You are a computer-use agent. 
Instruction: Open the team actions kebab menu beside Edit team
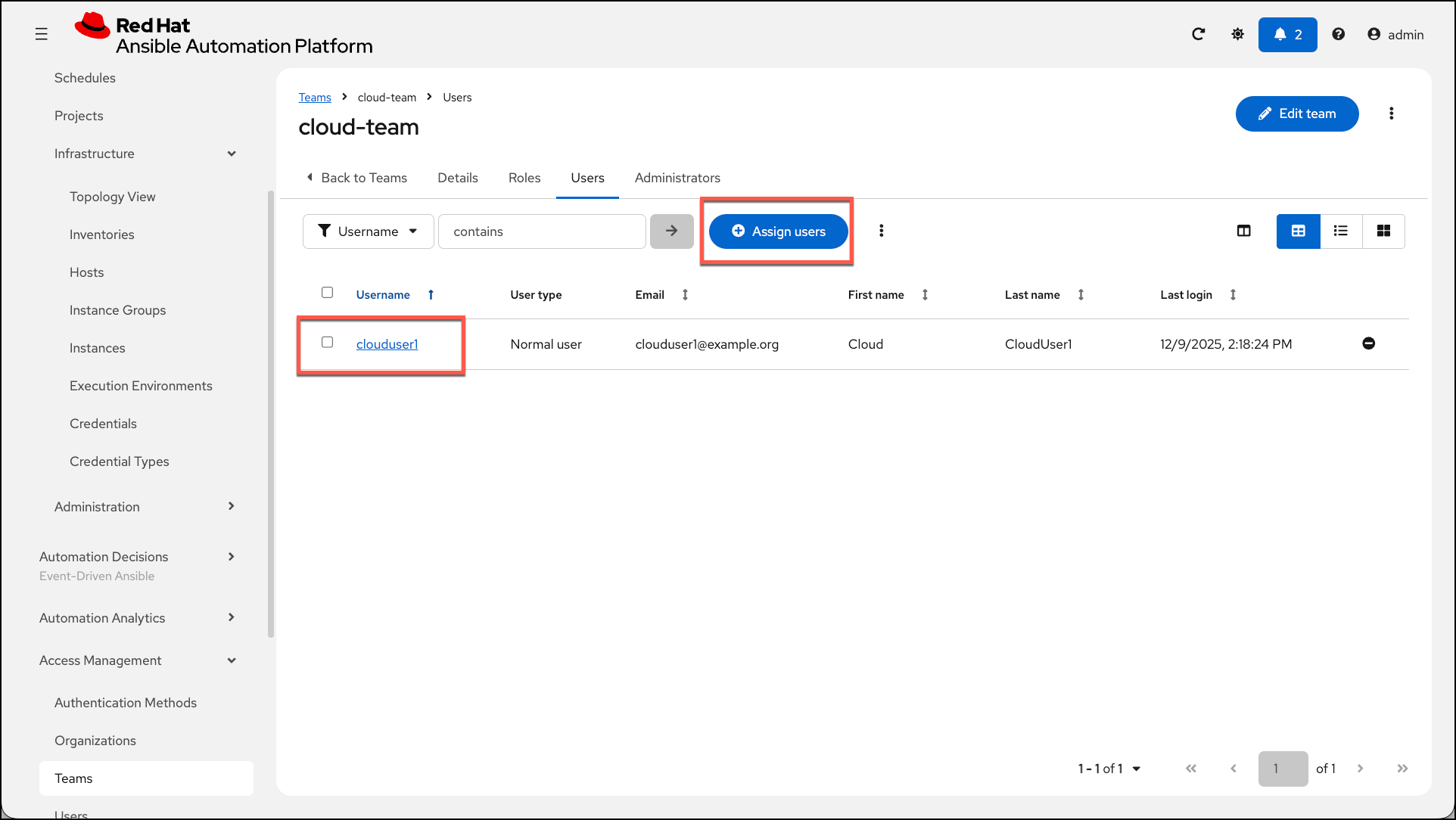[1391, 113]
